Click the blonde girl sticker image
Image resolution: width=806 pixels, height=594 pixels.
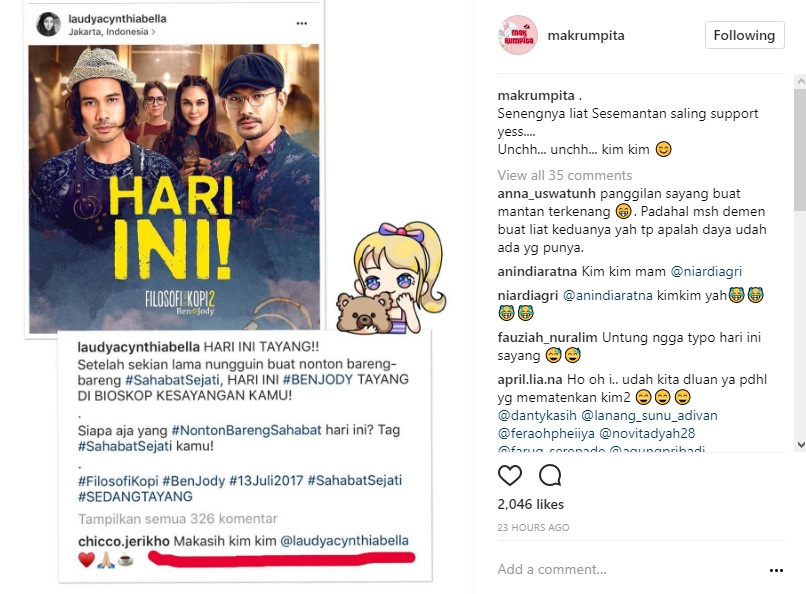391,277
